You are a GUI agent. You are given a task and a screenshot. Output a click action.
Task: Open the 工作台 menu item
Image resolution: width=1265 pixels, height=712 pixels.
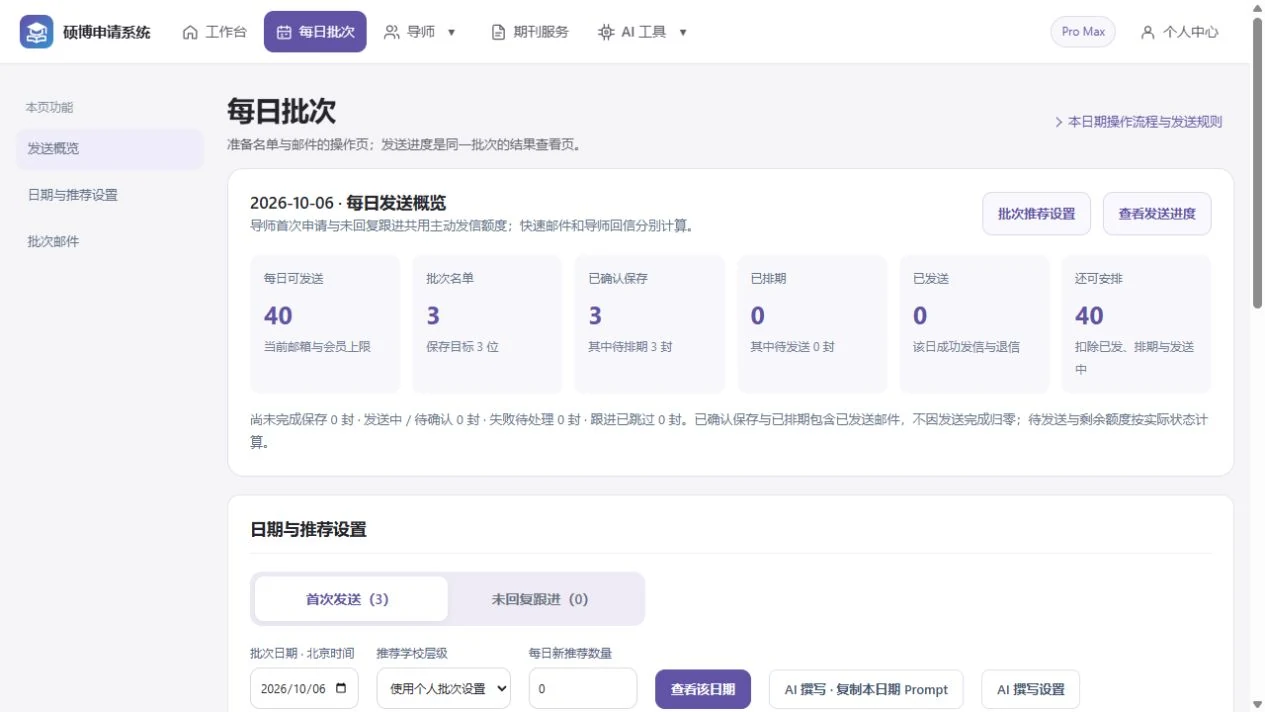[214, 32]
